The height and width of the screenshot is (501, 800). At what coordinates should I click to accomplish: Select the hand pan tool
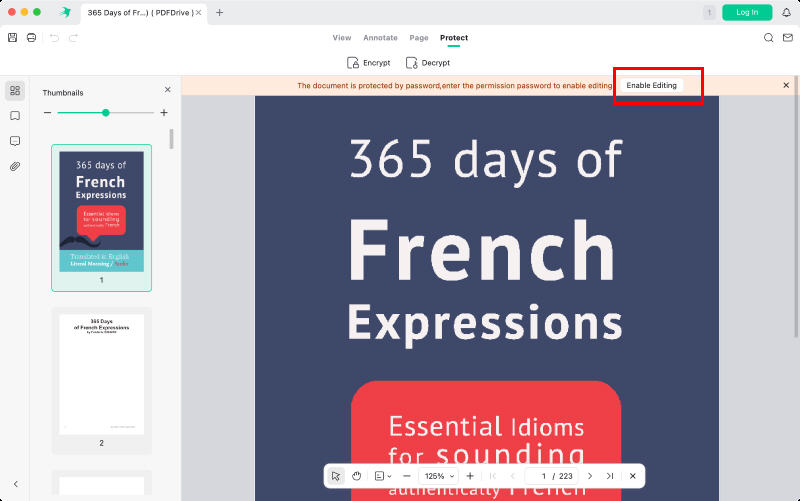point(357,476)
